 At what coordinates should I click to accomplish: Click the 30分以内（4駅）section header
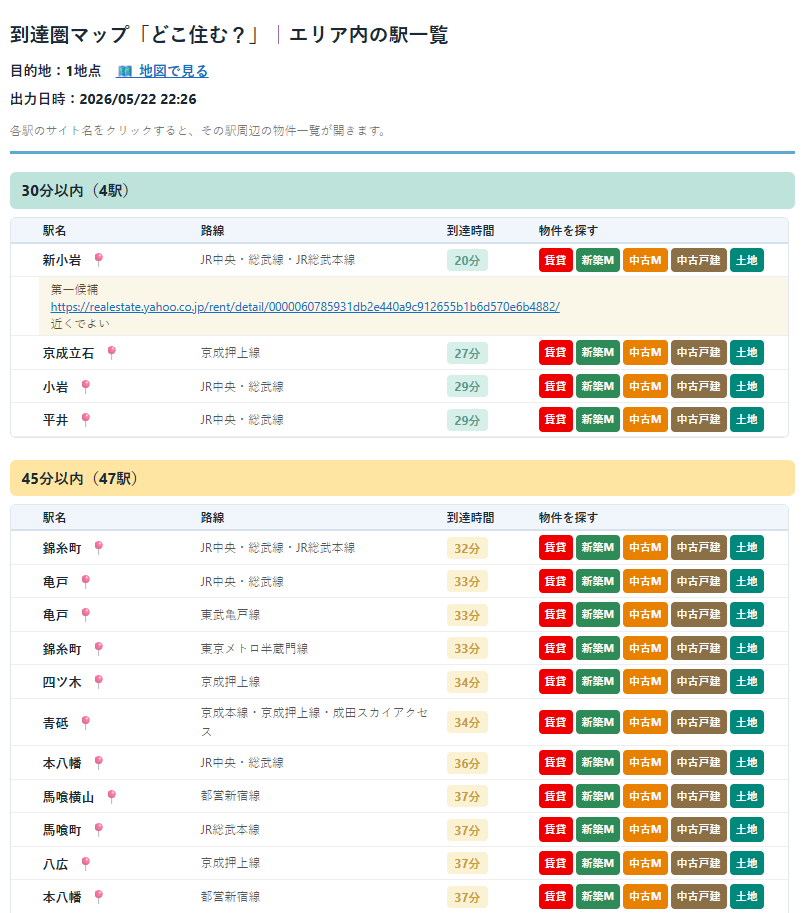[402, 190]
